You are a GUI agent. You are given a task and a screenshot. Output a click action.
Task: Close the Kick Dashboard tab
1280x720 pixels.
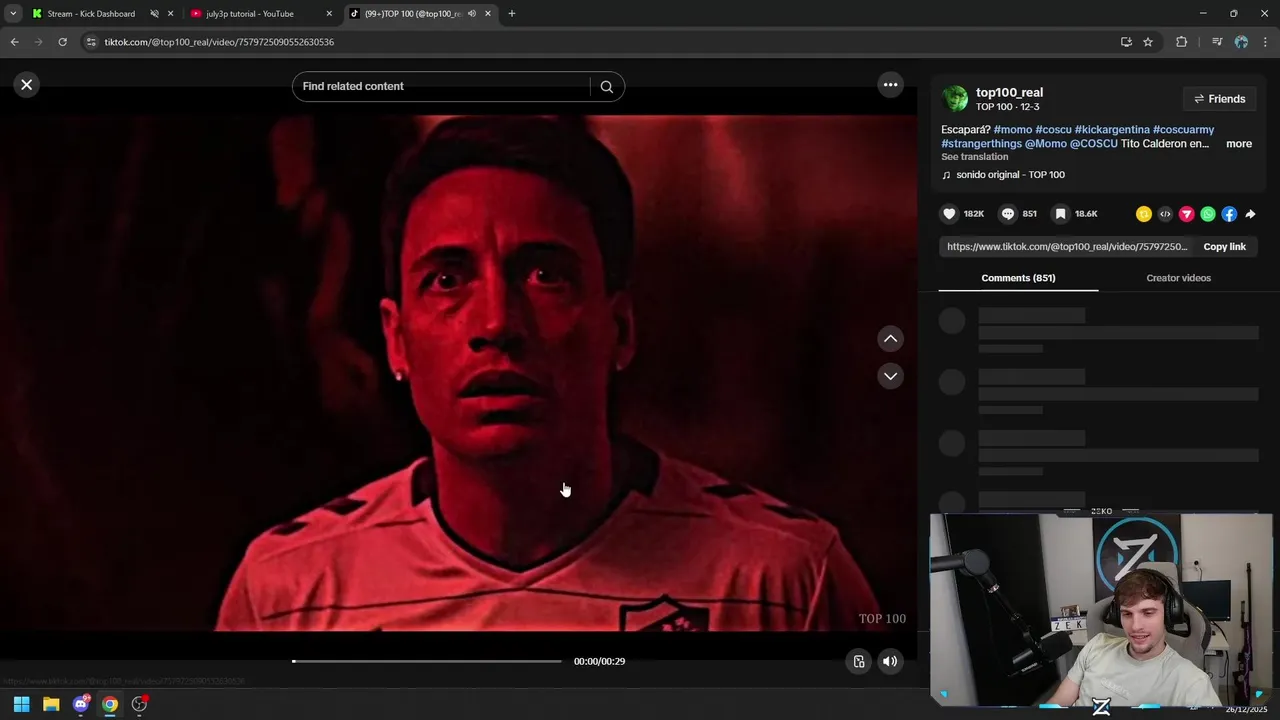click(x=170, y=14)
